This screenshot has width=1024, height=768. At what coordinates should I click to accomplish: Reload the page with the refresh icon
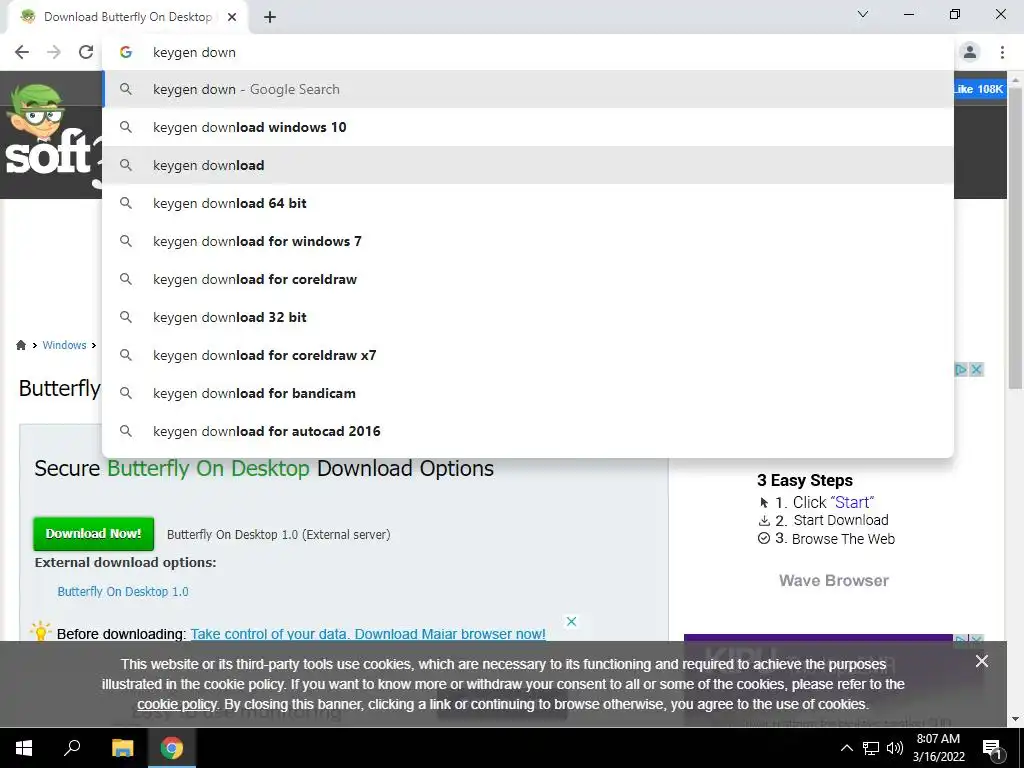(86, 52)
